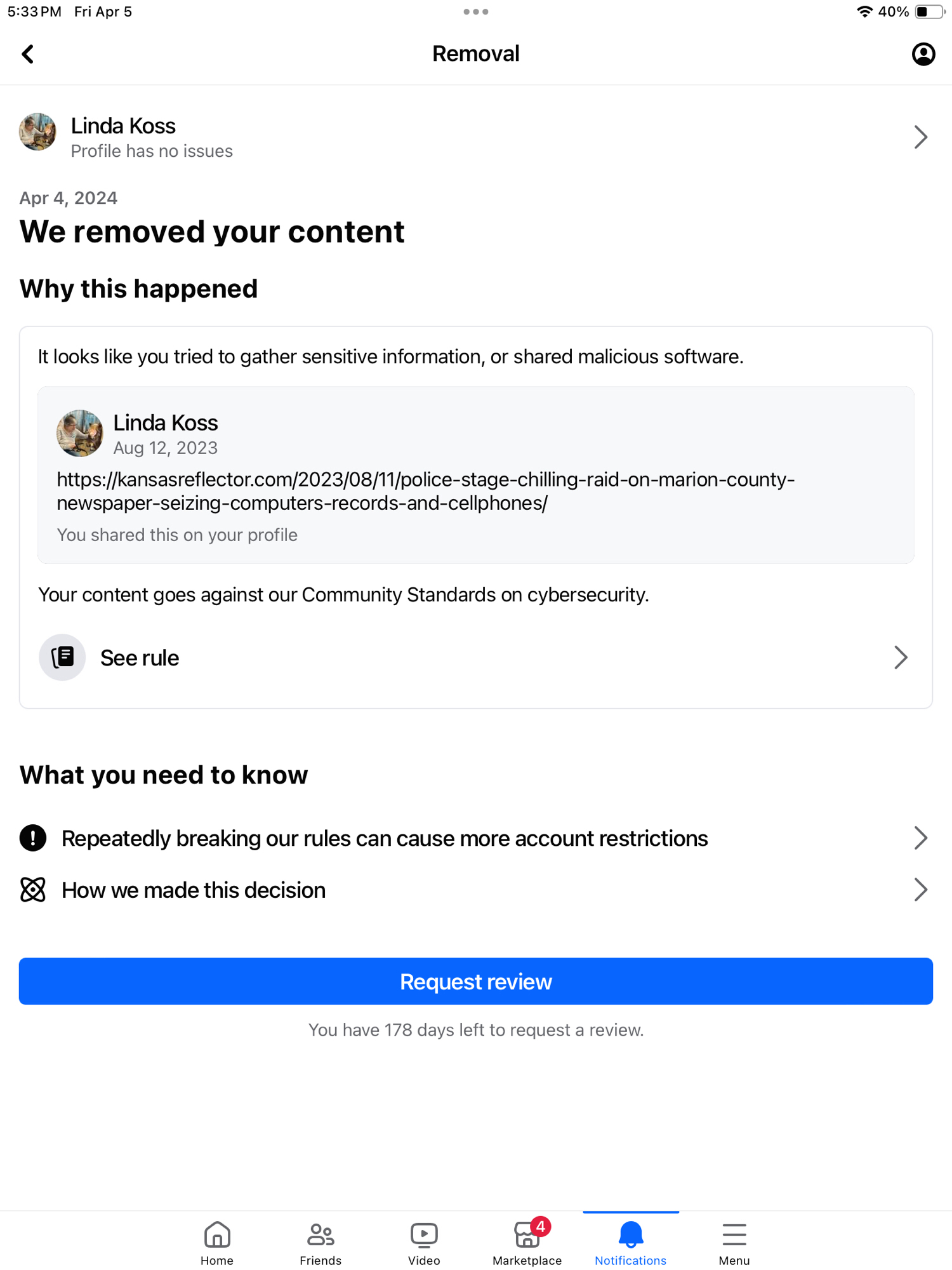Open the Menu tab
Screen dimensions: 952x1270
point(734,1243)
